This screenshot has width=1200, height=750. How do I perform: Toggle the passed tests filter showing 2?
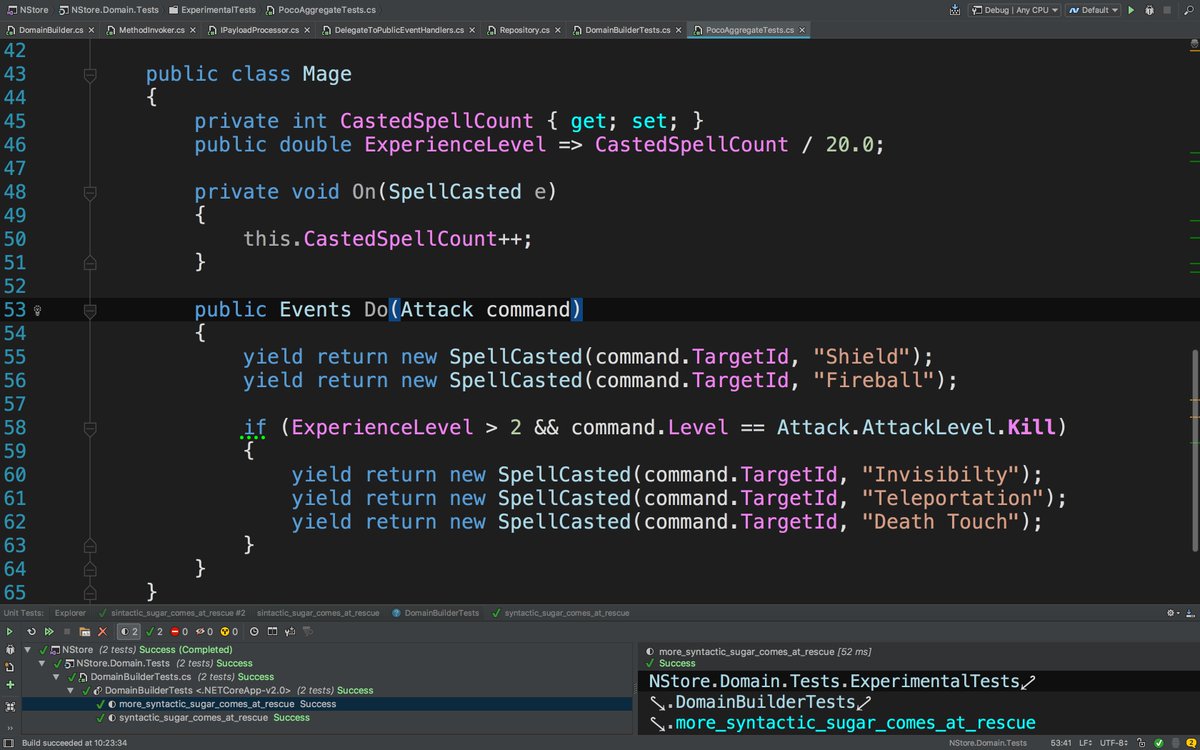[x=155, y=632]
